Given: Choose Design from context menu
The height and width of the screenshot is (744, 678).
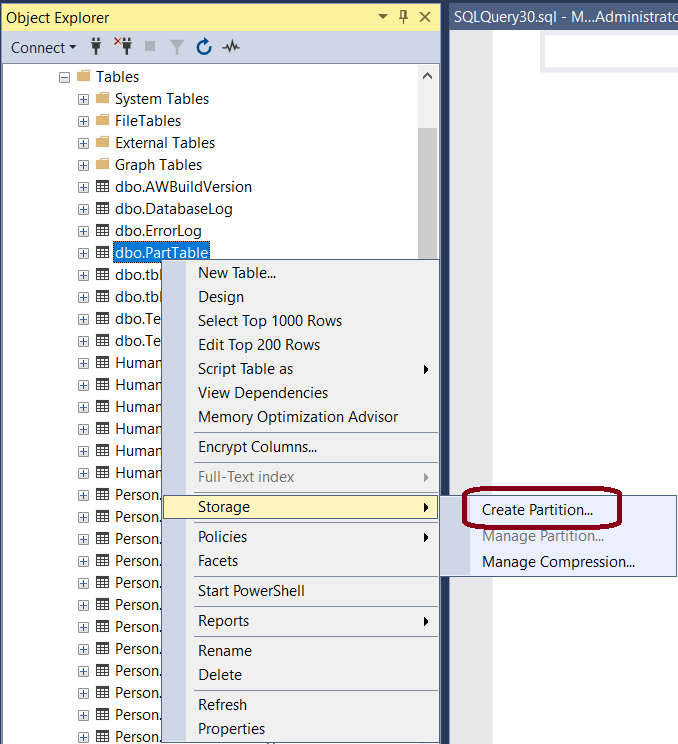Looking at the screenshot, I should tap(300, 297).
